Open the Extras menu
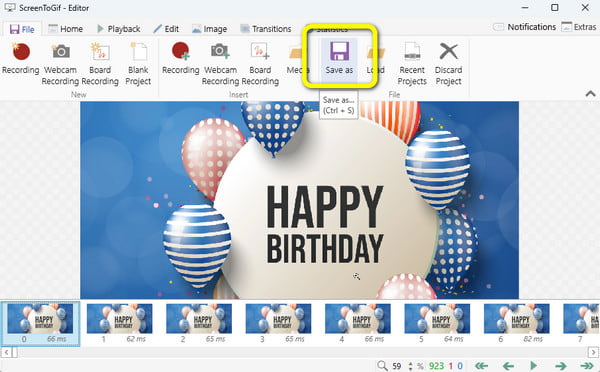Screen dimensions: 600x372 [x=579, y=27]
